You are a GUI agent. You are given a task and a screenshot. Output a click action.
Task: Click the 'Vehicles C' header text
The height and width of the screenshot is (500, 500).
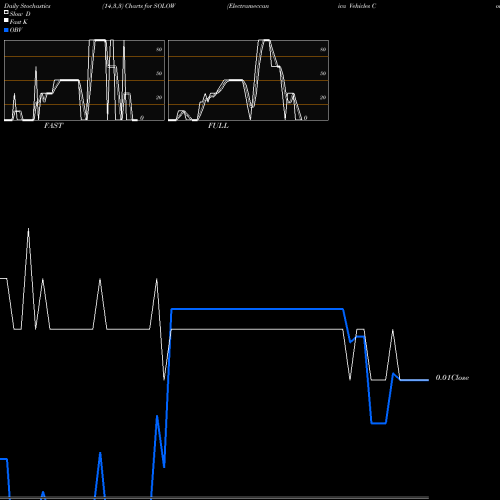pyautogui.click(x=363, y=6)
